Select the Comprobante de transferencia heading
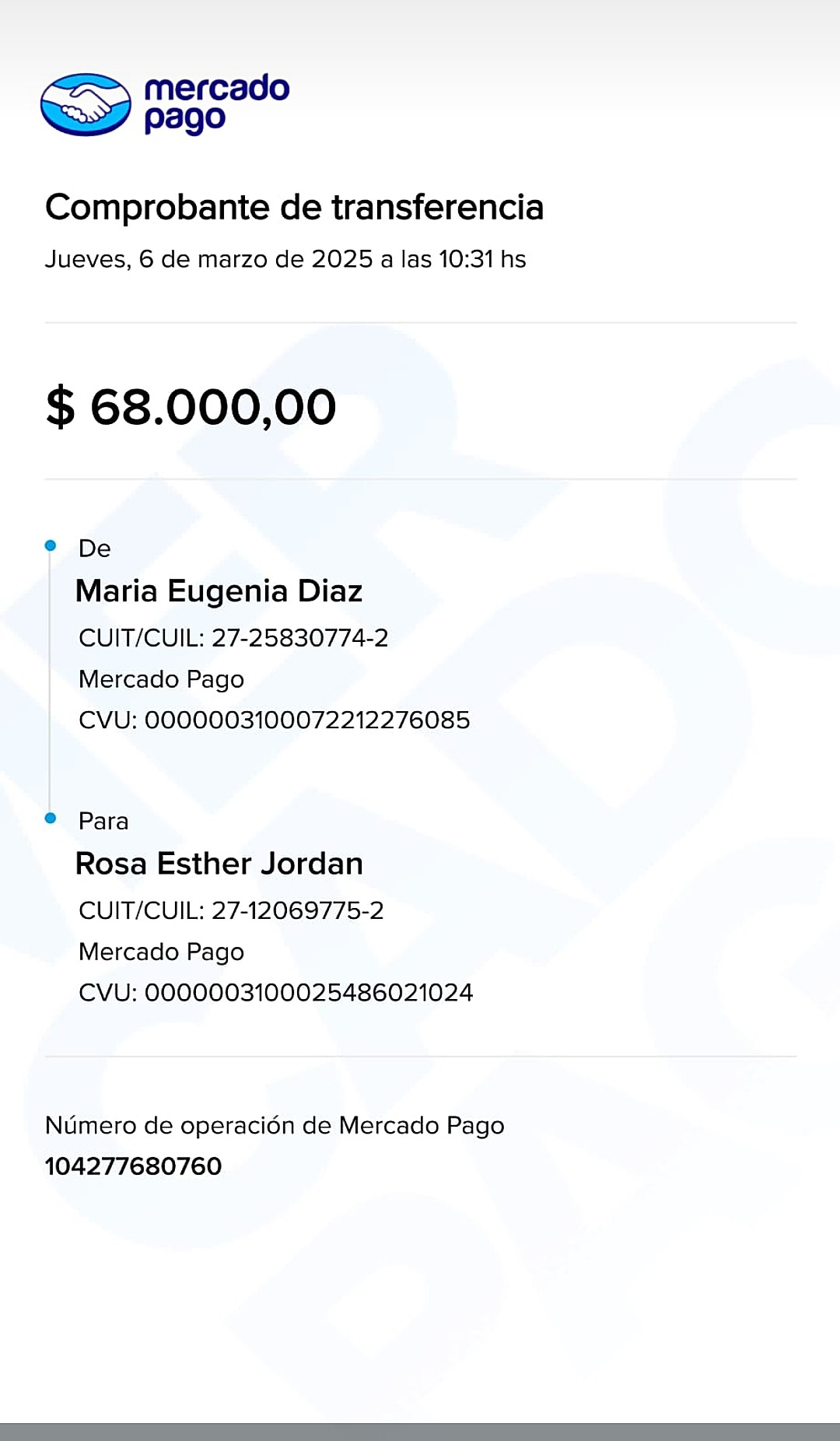840x1441 pixels. [294, 208]
